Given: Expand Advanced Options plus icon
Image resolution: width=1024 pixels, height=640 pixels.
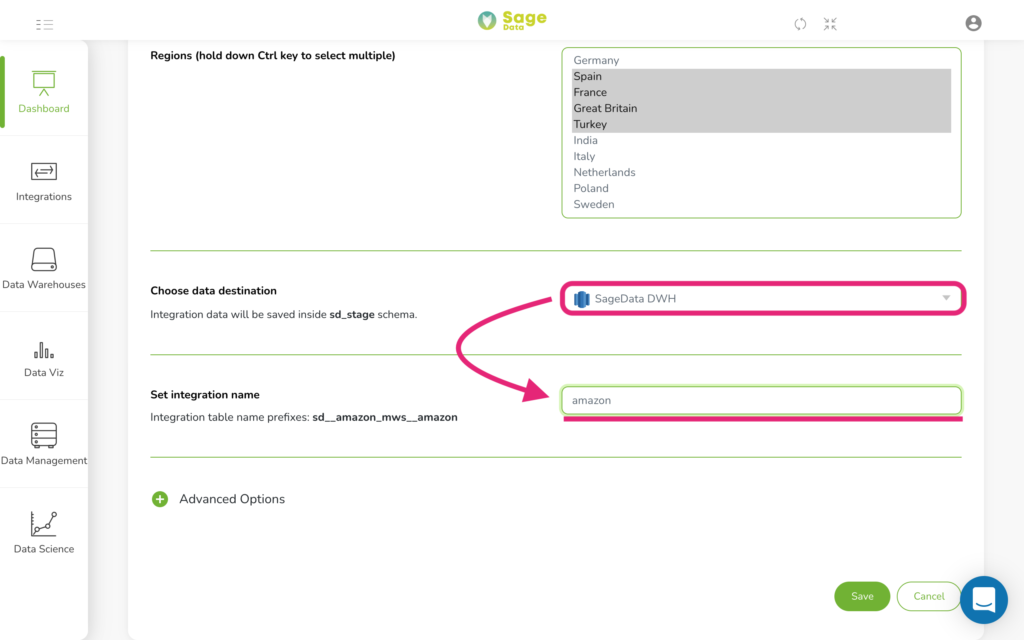Looking at the screenshot, I should (160, 499).
